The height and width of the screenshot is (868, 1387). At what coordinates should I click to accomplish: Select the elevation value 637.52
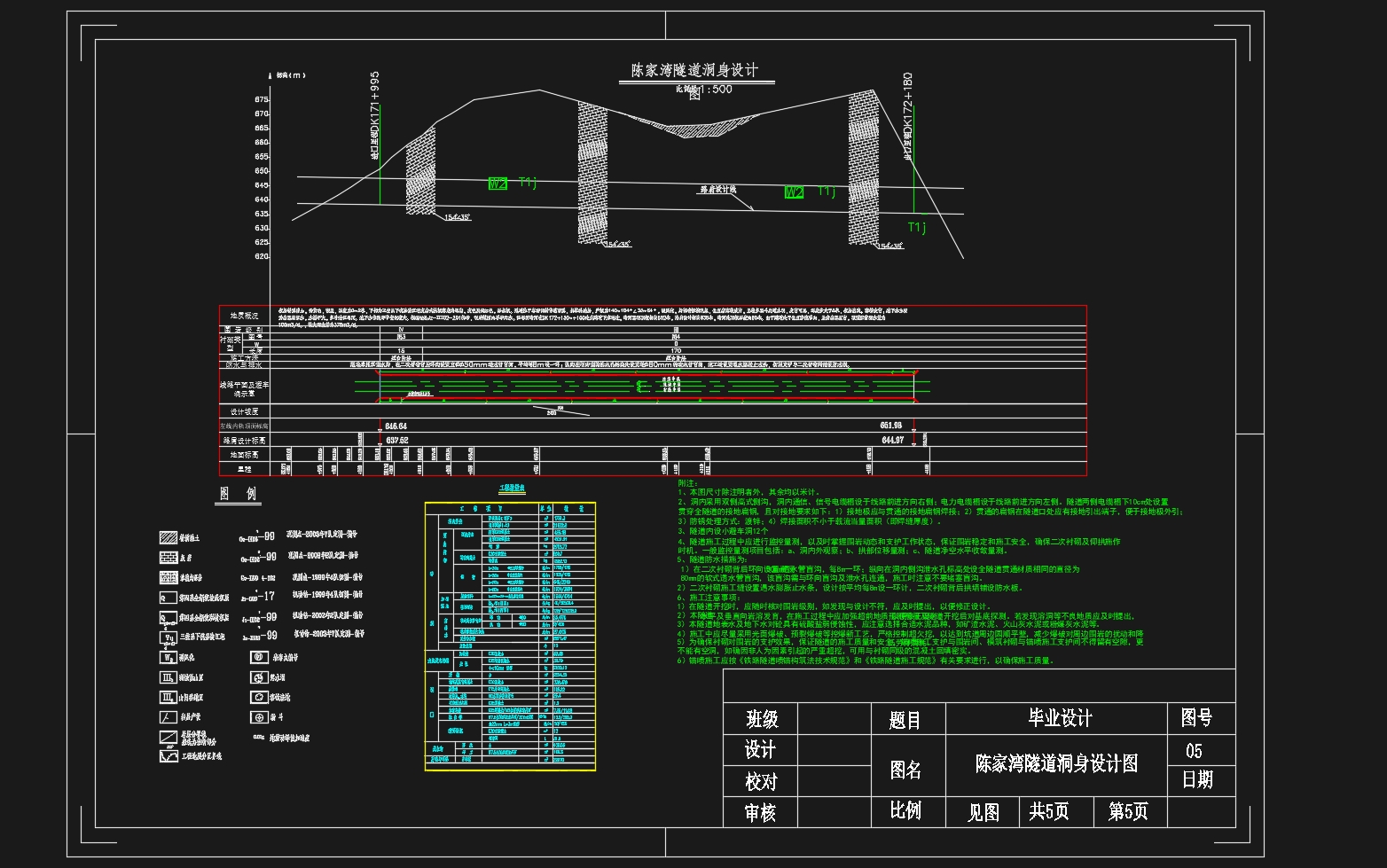click(x=397, y=441)
